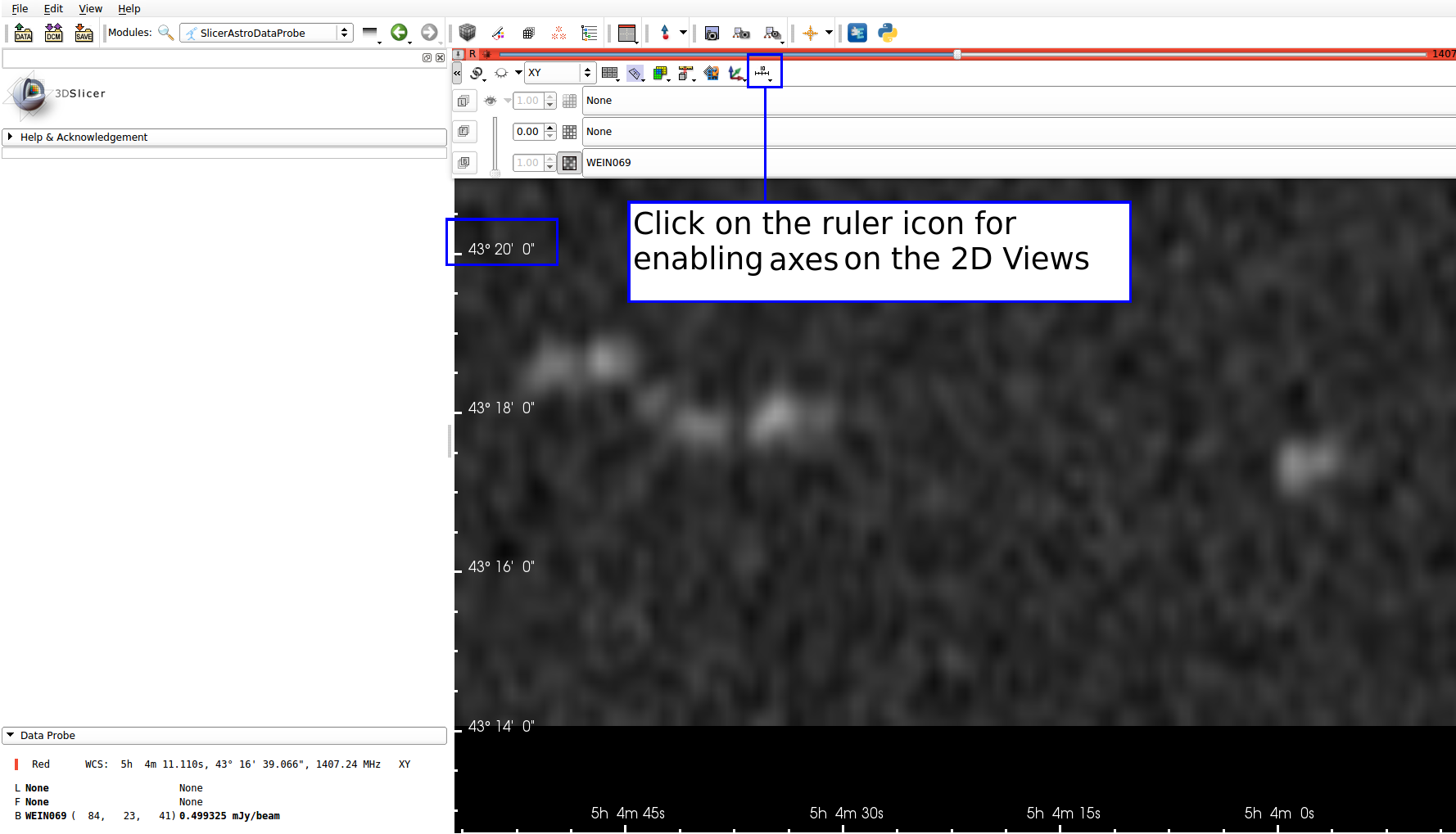Viewport: 1456px width, 834px height.
Task: Go back to previous module using green arrow
Action: tap(399, 33)
